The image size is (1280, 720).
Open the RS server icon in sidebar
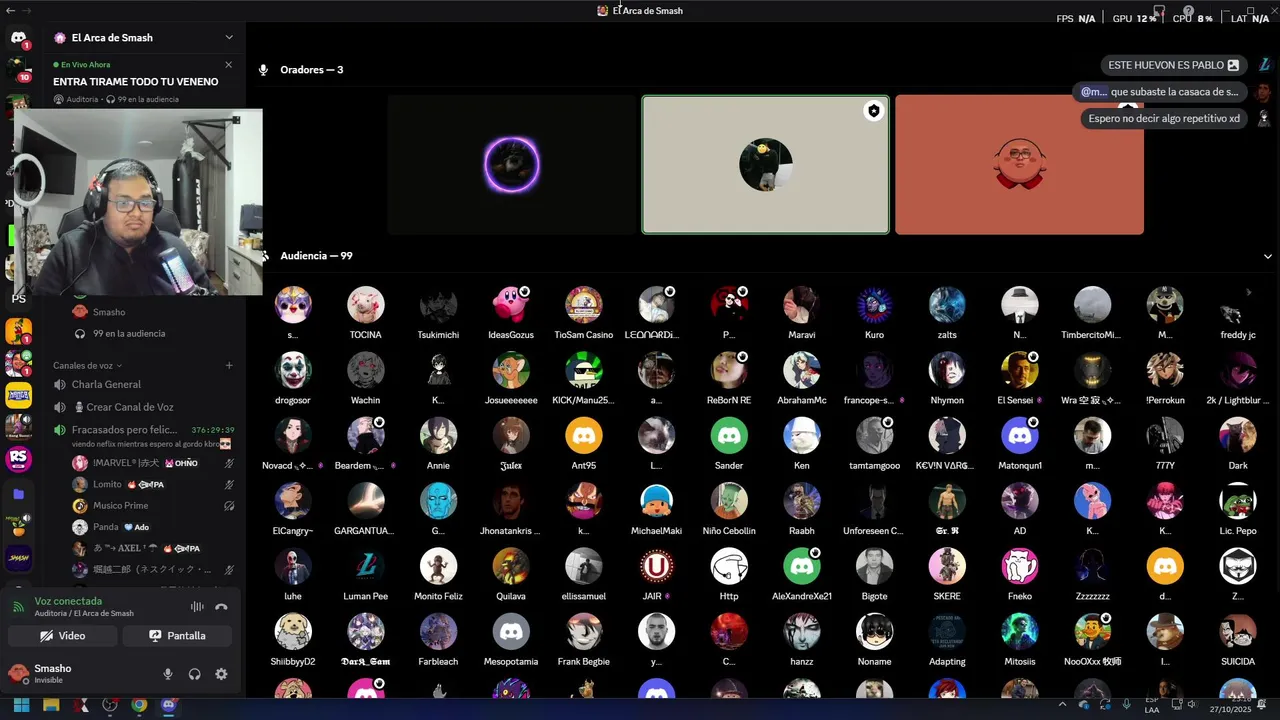click(18, 459)
